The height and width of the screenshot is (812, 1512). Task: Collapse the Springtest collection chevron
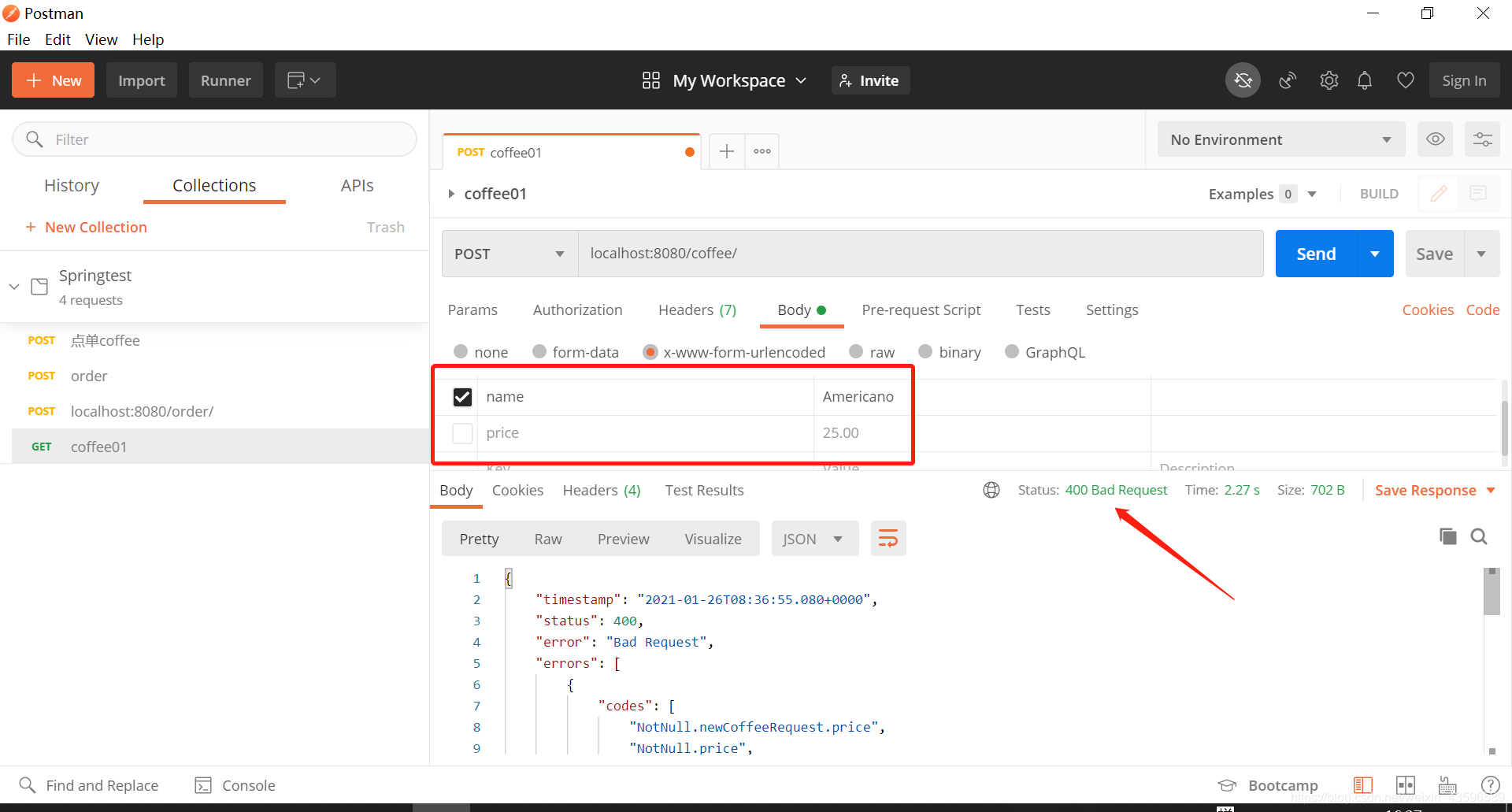pyautogui.click(x=14, y=286)
